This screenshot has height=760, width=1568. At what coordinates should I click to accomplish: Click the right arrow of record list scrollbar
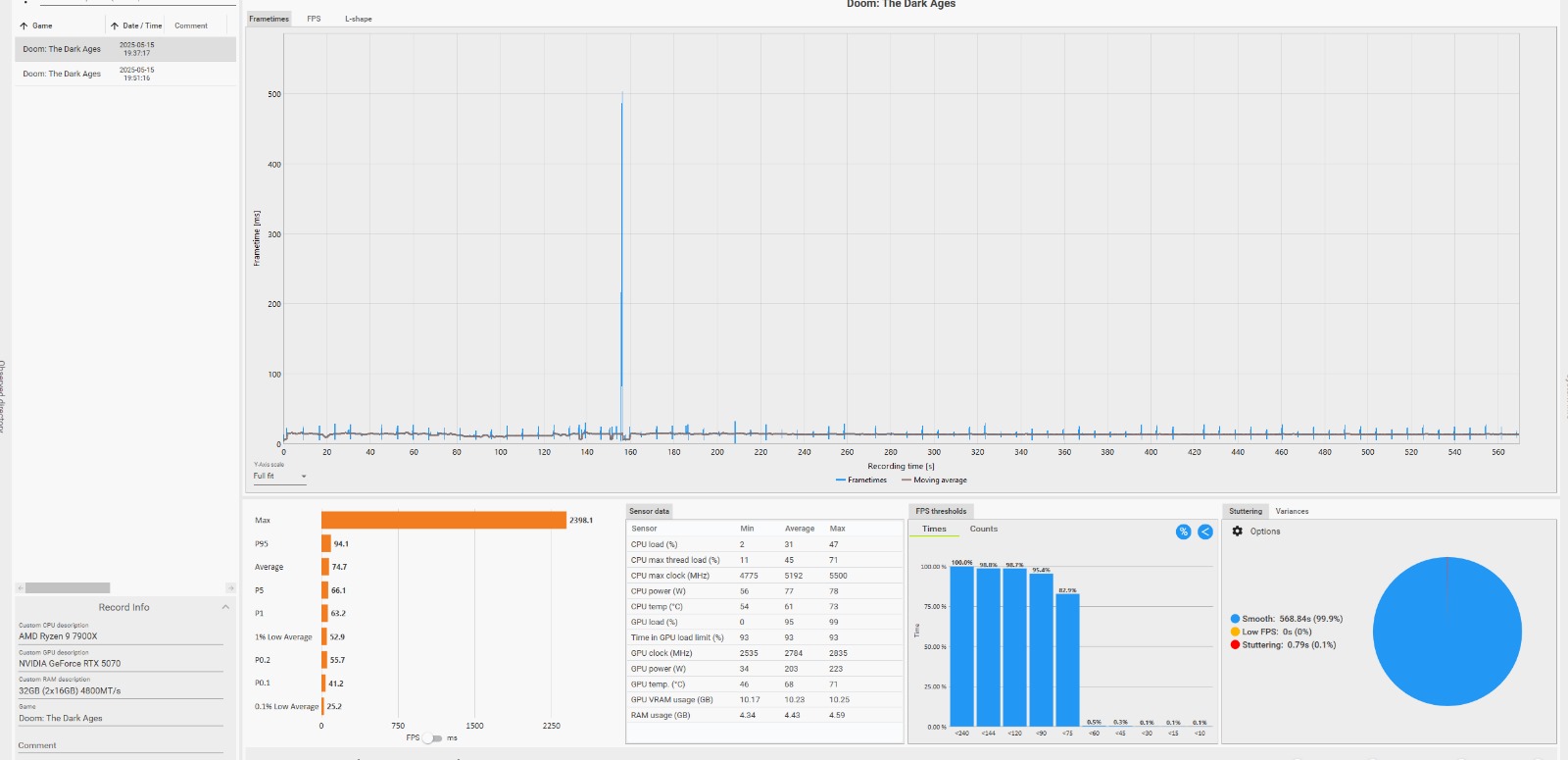[x=230, y=588]
